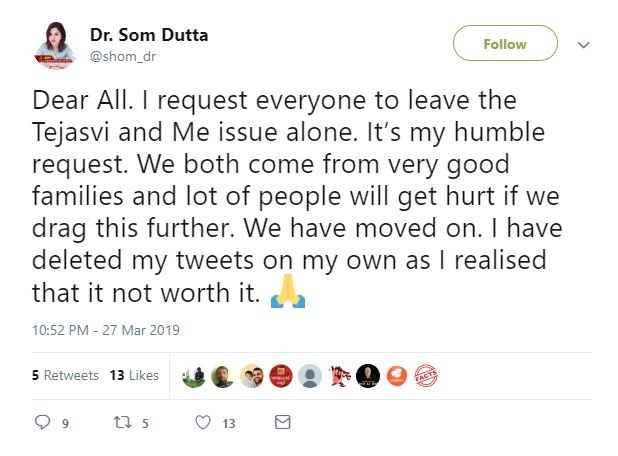The height and width of the screenshot is (456, 618).
Task: Open the black circular liker avatar
Action: pyautogui.click(x=368, y=375)
